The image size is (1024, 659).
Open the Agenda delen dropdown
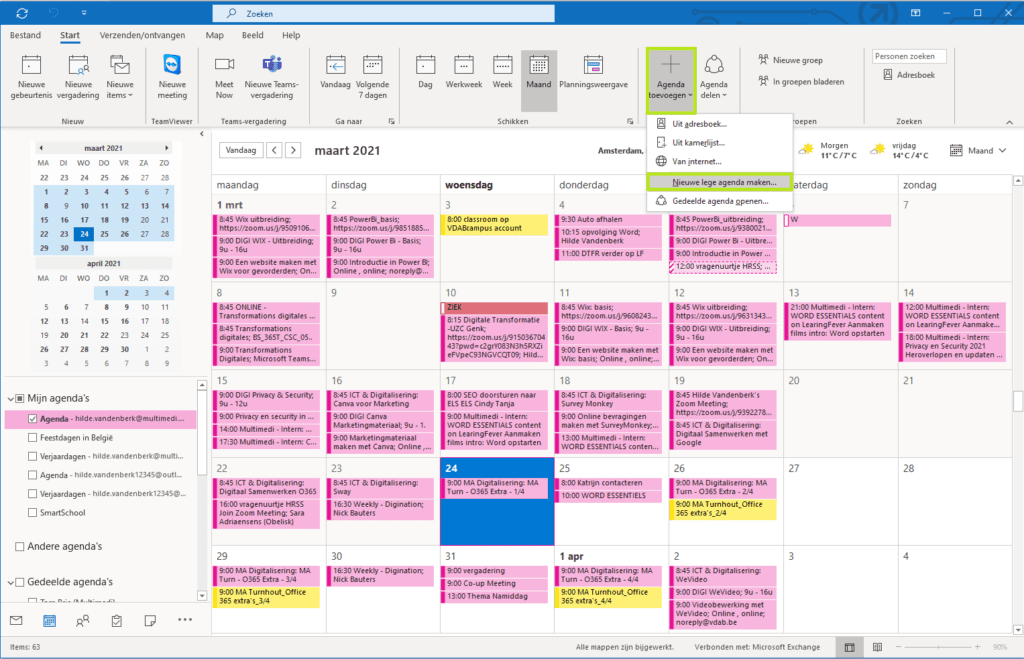pos(713,76)
